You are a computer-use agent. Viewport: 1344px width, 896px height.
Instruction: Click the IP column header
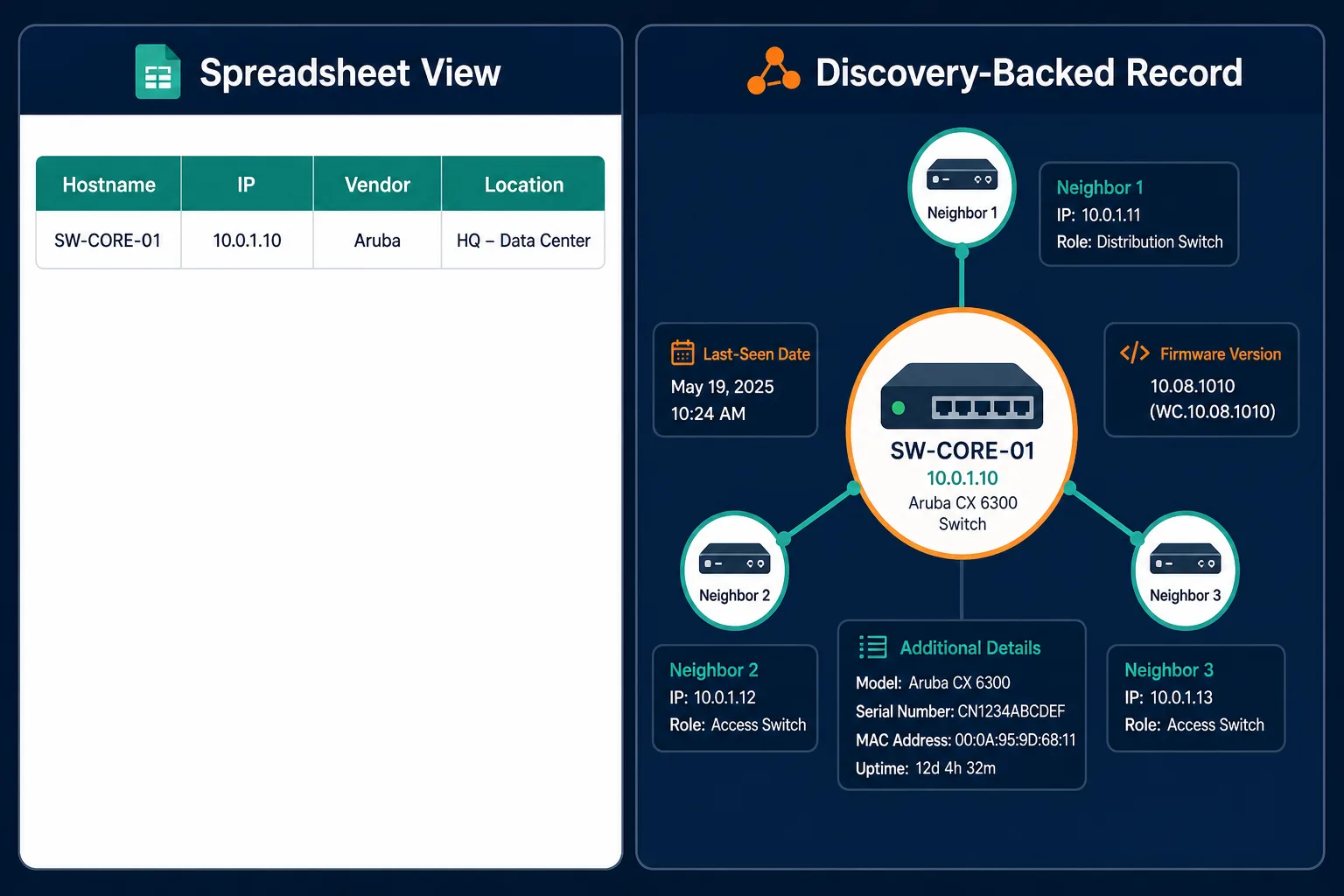pyautogui.click(x=247, y=185)
